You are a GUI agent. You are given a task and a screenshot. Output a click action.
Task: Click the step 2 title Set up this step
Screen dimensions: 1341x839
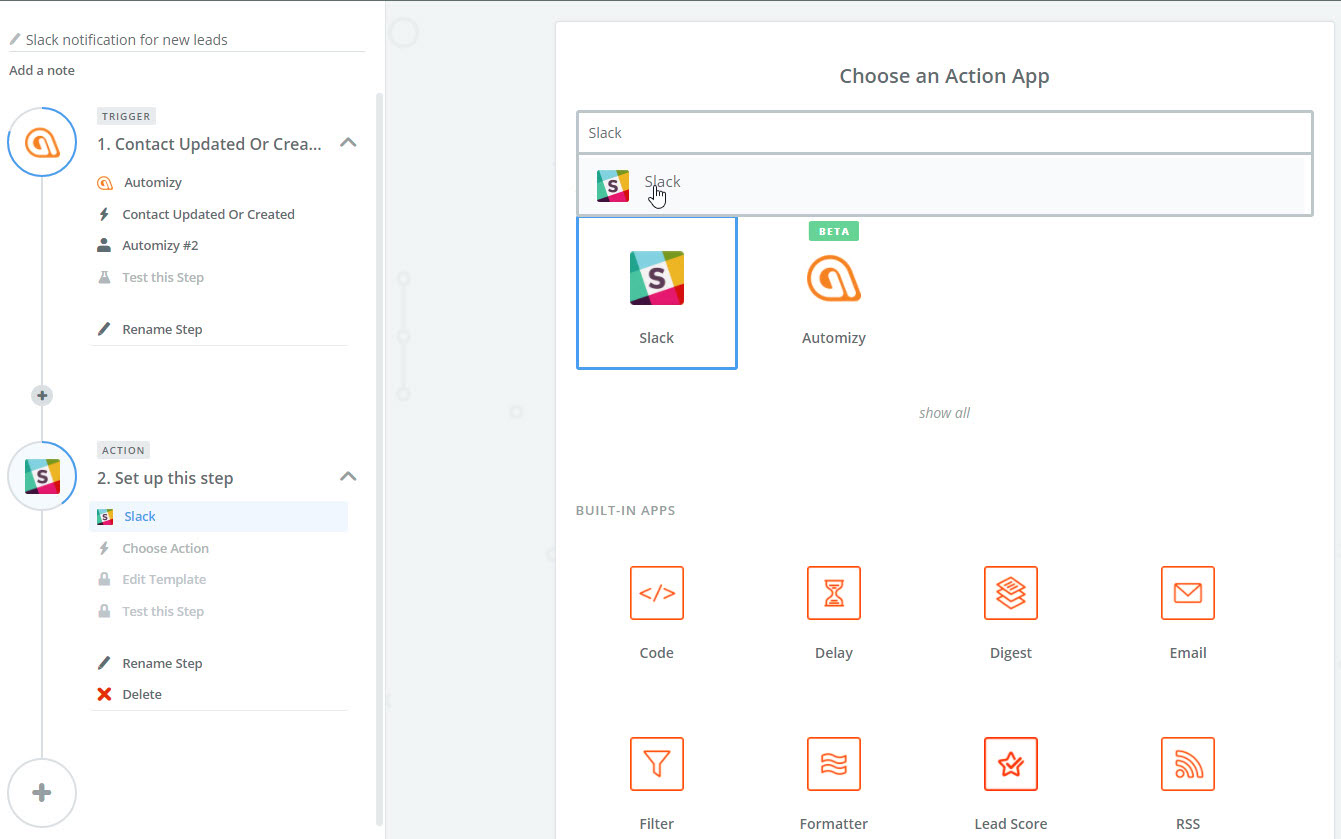(165, 478)
